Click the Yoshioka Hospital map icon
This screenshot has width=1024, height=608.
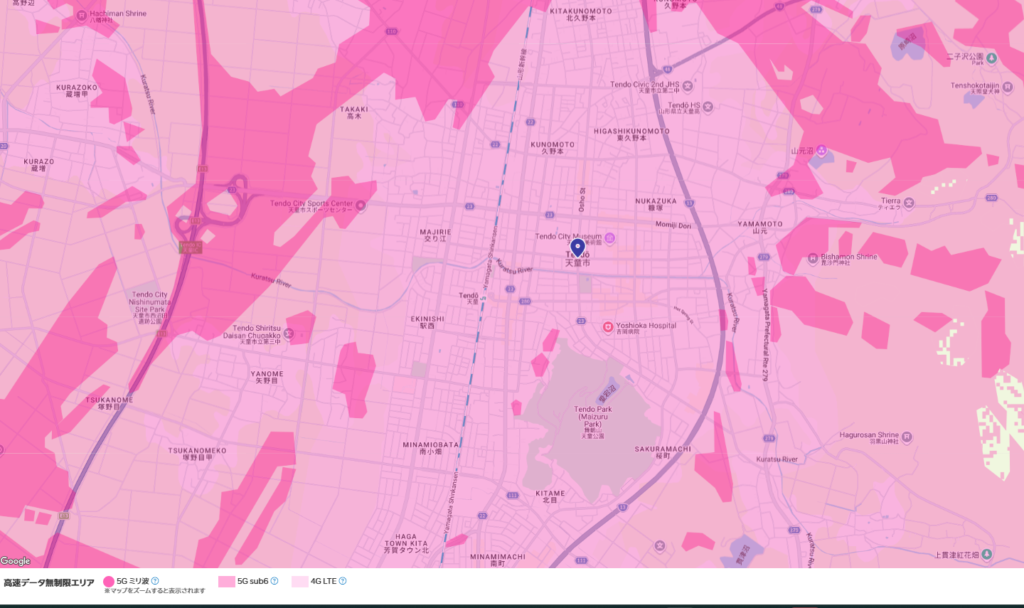click(607, 326)
